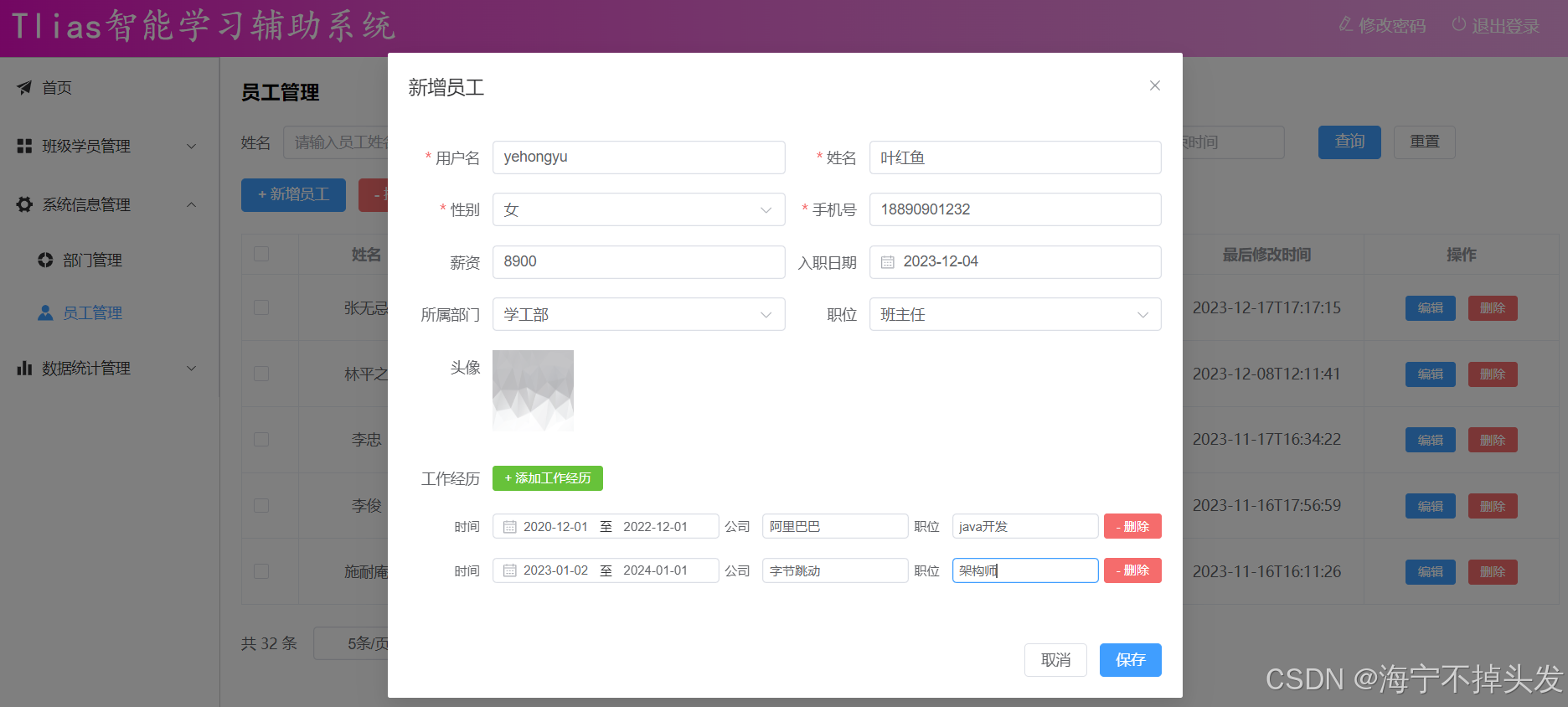Click the 姓名 field containing 叶红鱼
1568x707 pixels.
coord(1015,157)
